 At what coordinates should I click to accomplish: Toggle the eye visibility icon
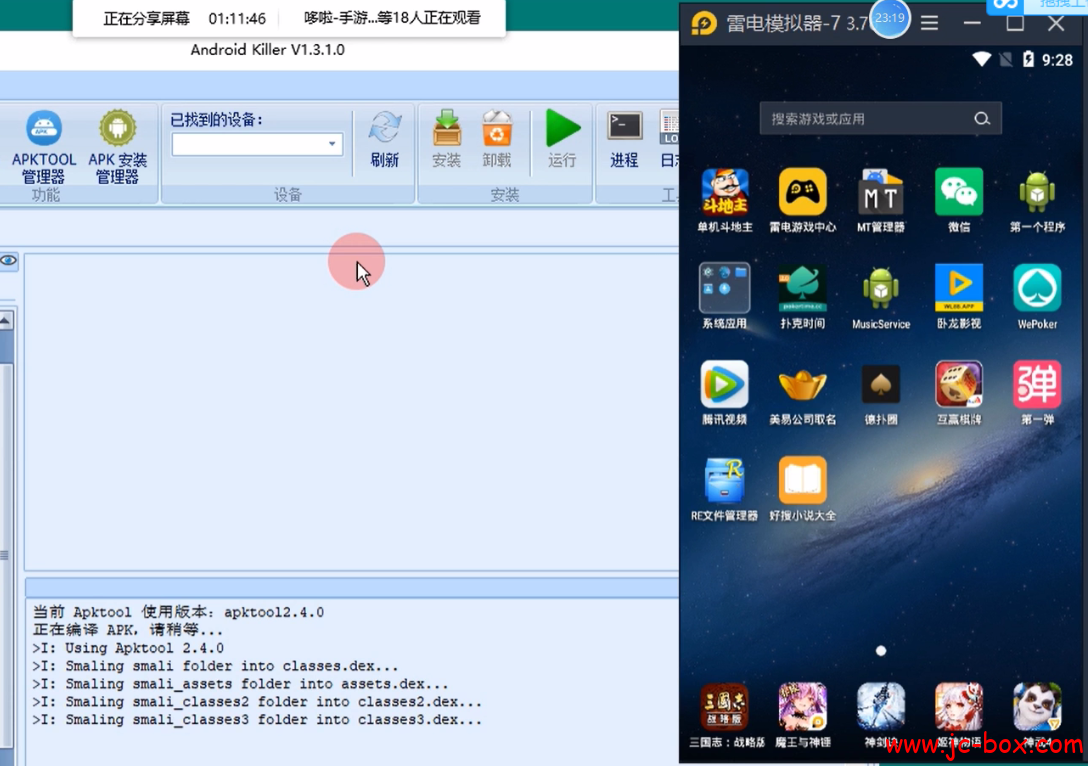[9, 261]
